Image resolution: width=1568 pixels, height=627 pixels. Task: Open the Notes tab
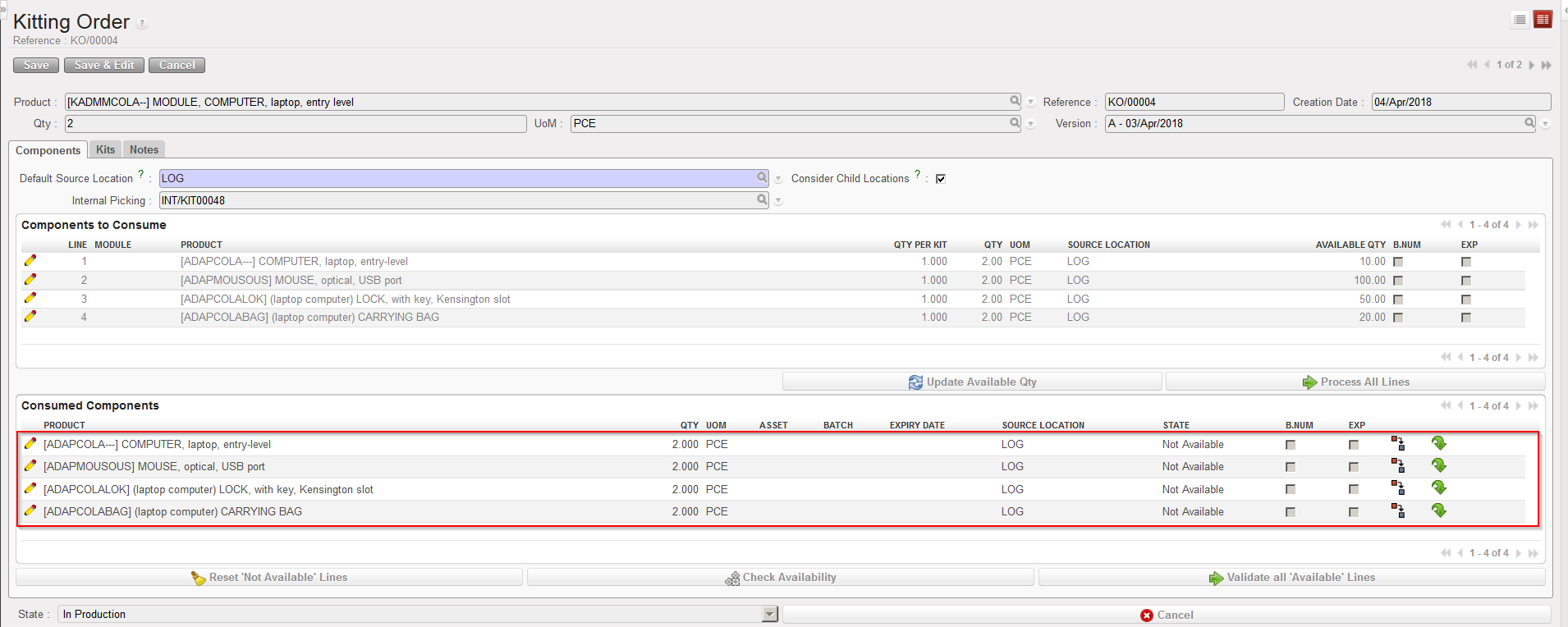pyautogui.click(x=144, y=149)
